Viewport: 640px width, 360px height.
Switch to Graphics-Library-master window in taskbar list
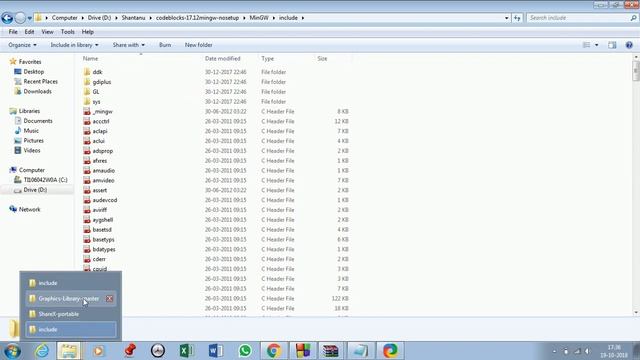pyautogui.click(x=69, y=299)
